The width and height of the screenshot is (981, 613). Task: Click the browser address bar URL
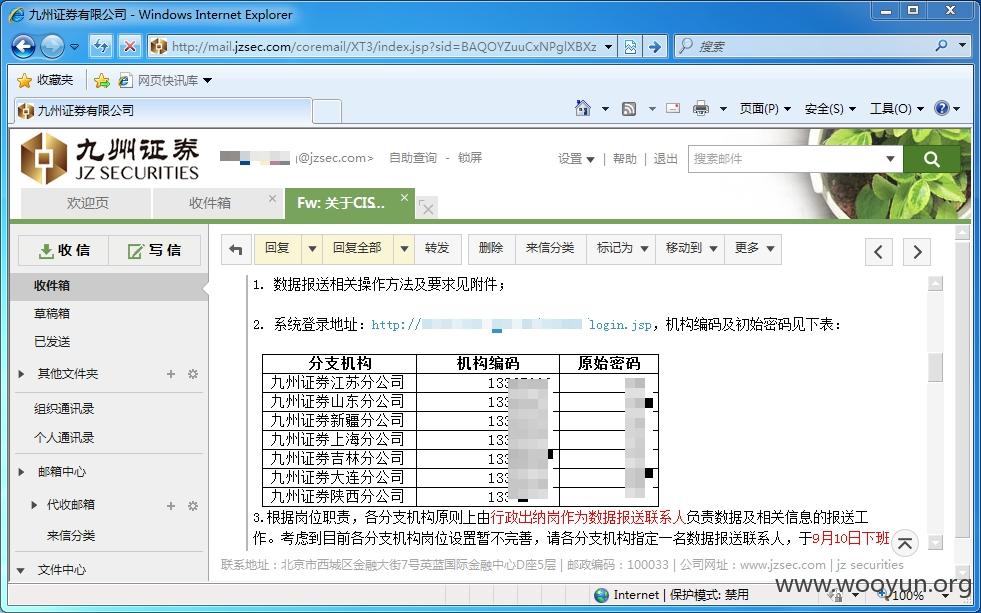[384, 47]
